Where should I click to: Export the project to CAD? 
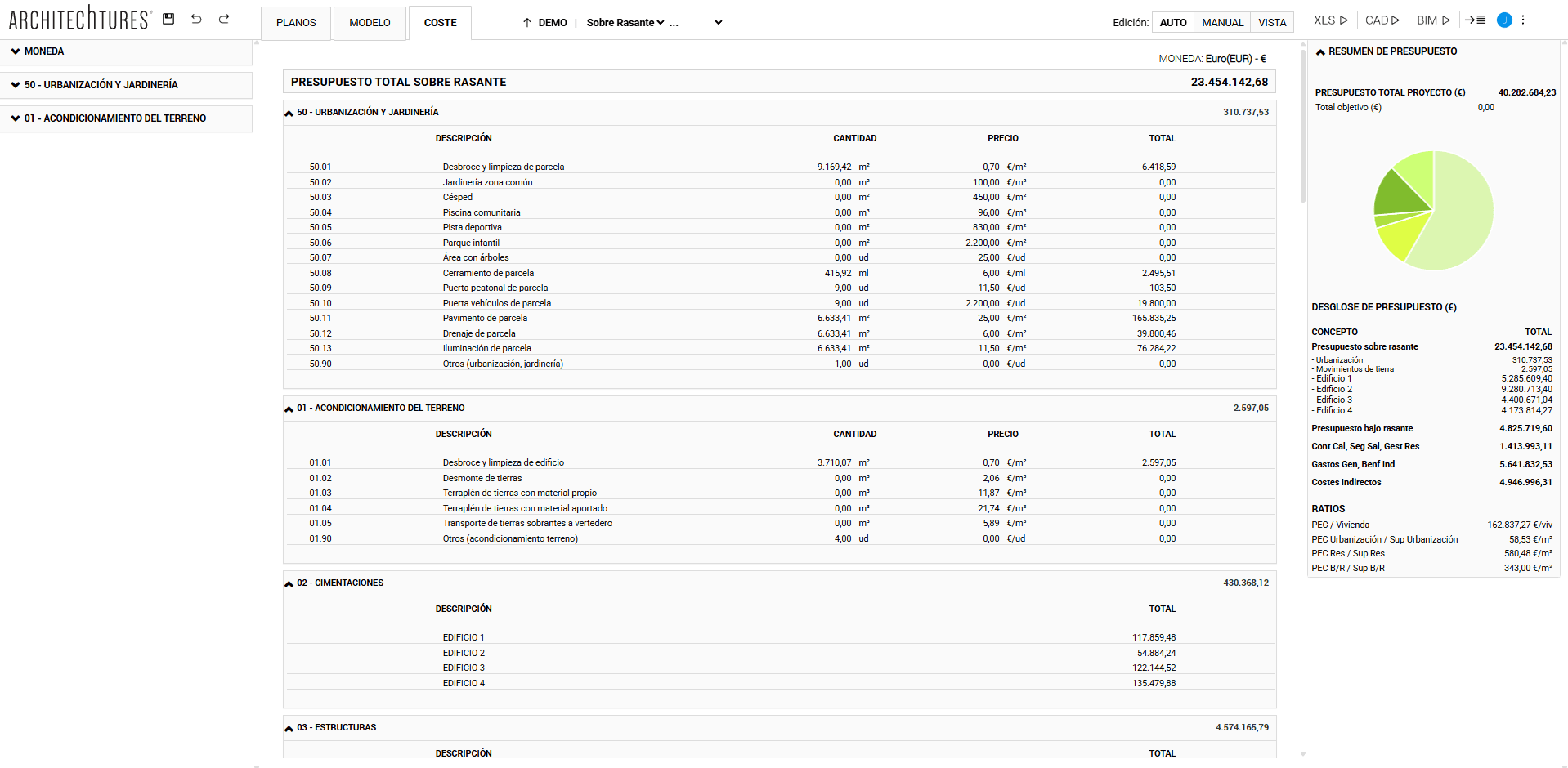[x=1382, y=20]
